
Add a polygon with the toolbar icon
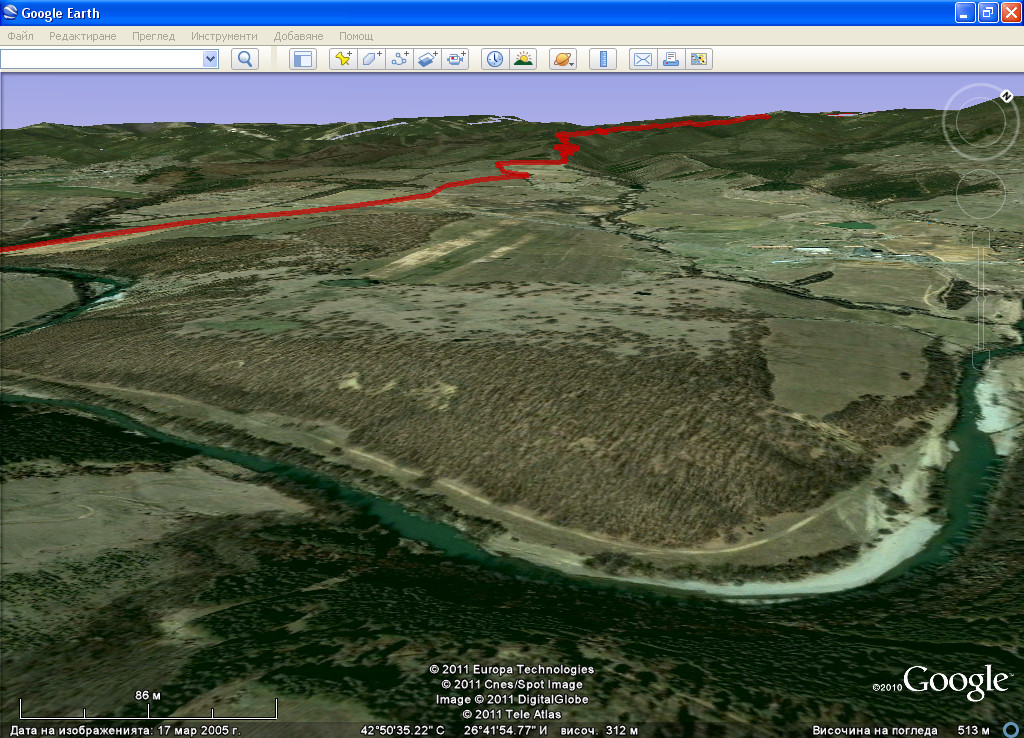tap(371, 59)
